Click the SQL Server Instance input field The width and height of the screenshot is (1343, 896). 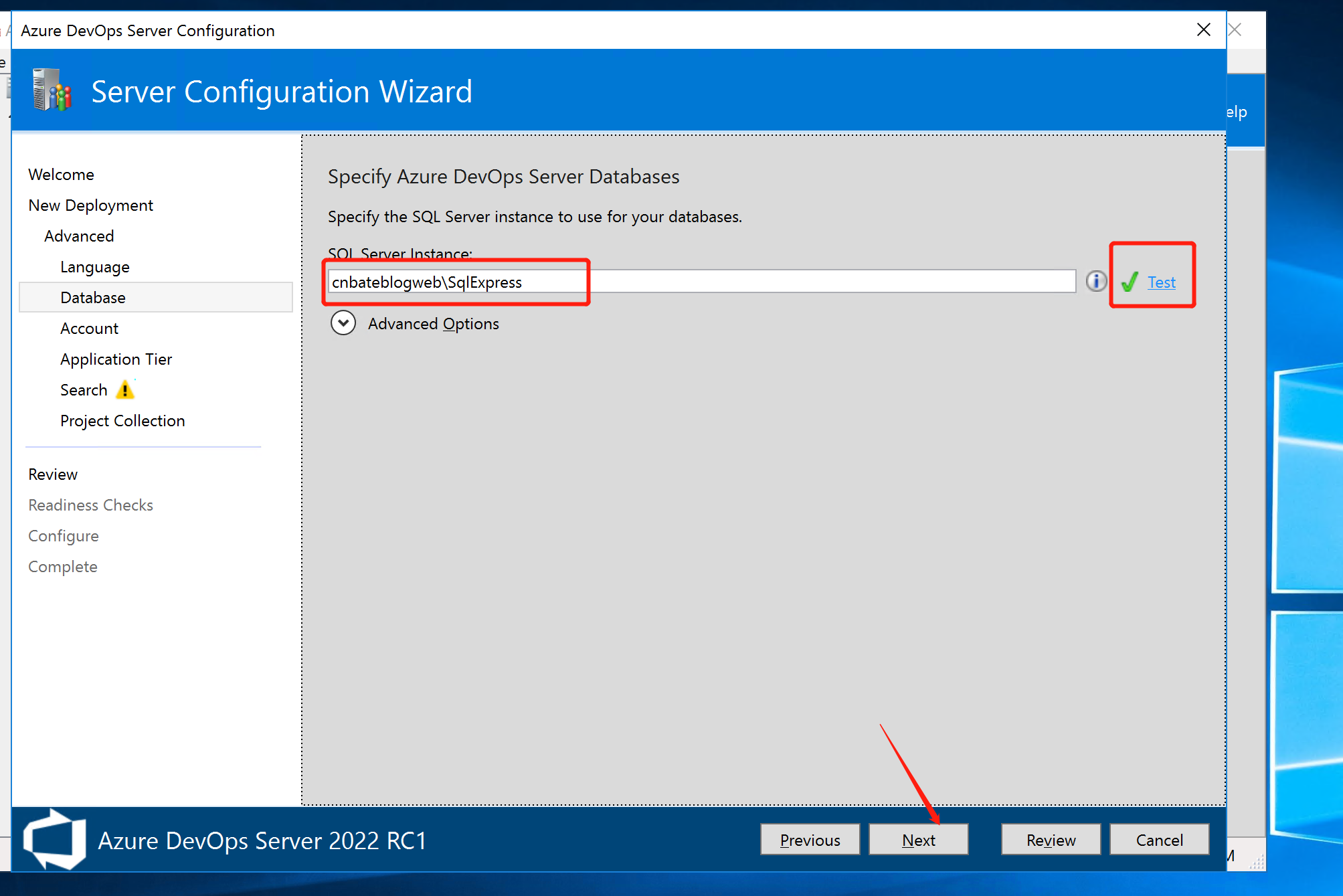702,282
